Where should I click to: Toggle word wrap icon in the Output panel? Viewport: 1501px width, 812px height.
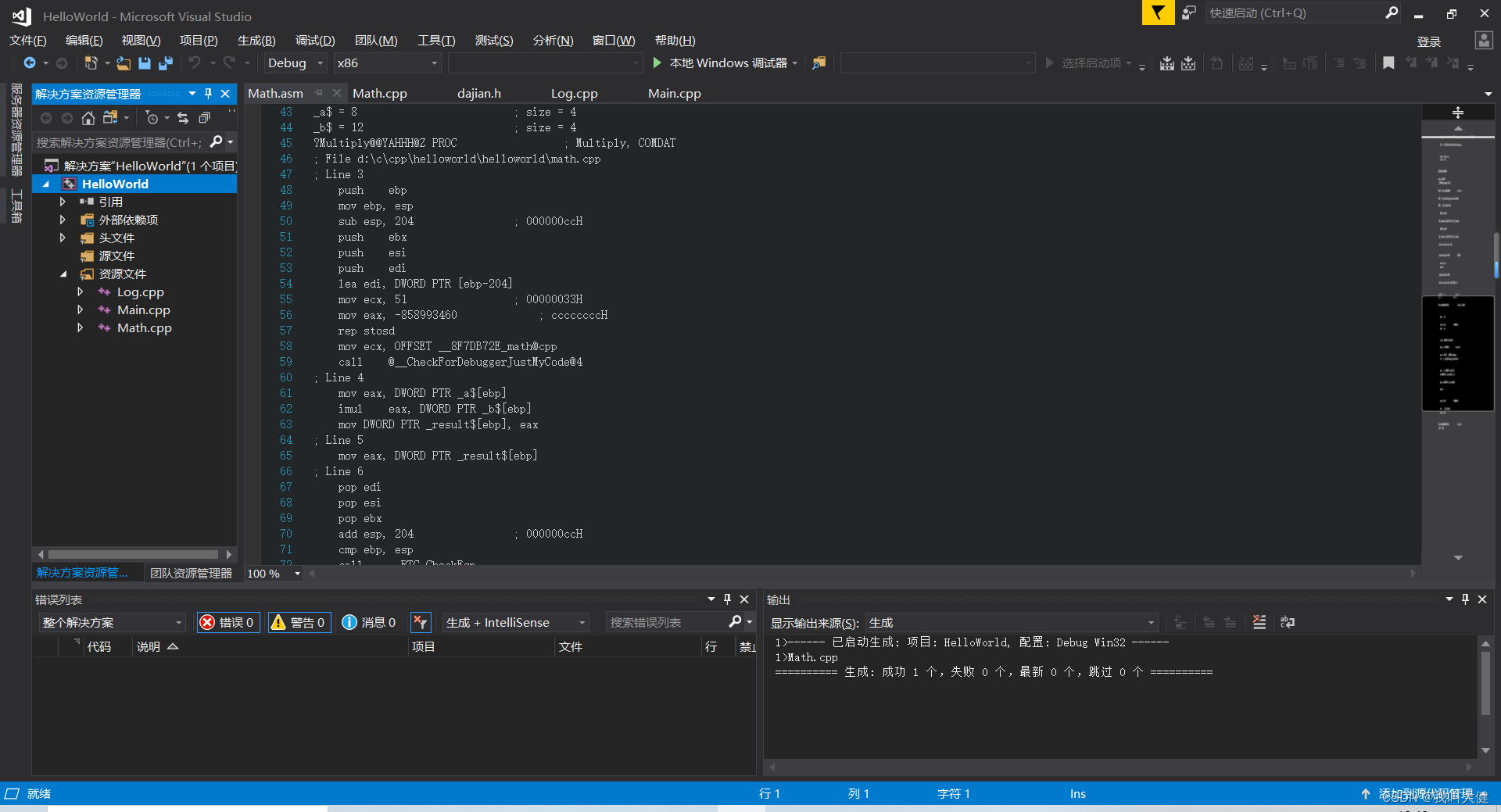(1288, 622)
